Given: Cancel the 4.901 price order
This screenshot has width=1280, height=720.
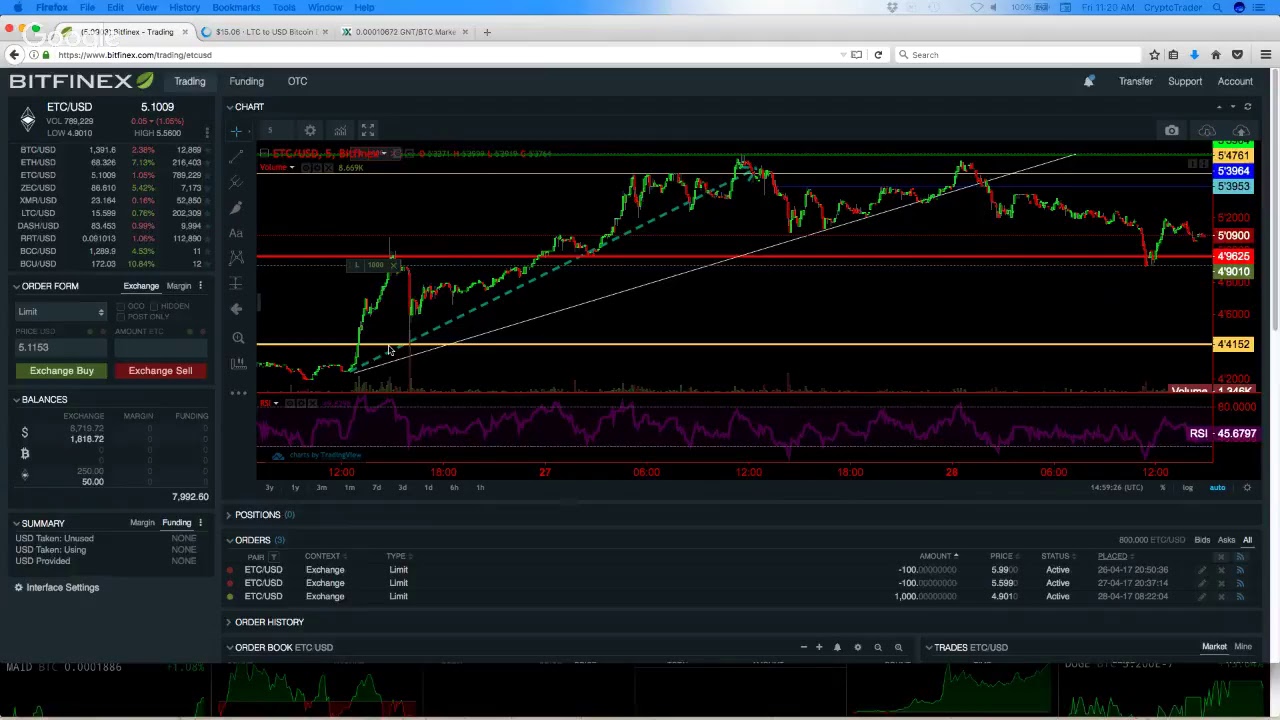Looking at the screenshot, I should point(1221,597).
